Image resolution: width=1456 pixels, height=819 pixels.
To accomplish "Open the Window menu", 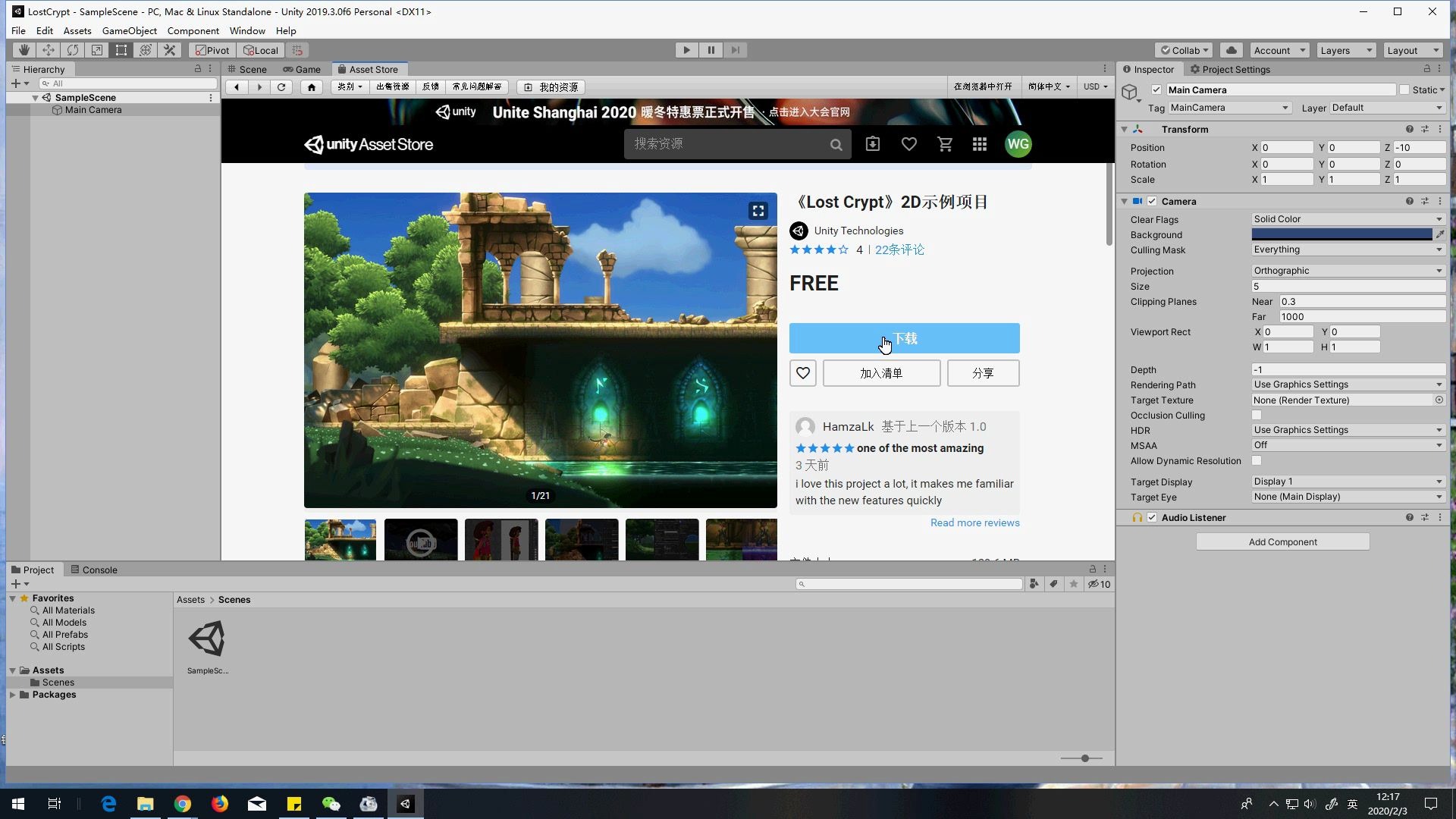I will coord(247,31).
